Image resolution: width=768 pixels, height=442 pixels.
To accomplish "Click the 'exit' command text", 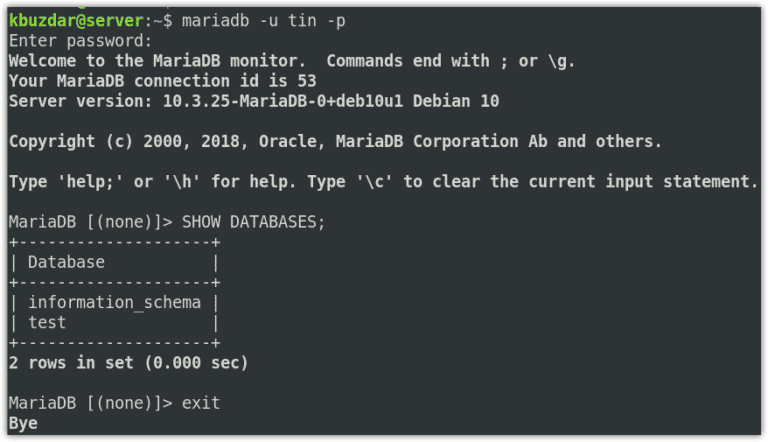I will 201,403.
